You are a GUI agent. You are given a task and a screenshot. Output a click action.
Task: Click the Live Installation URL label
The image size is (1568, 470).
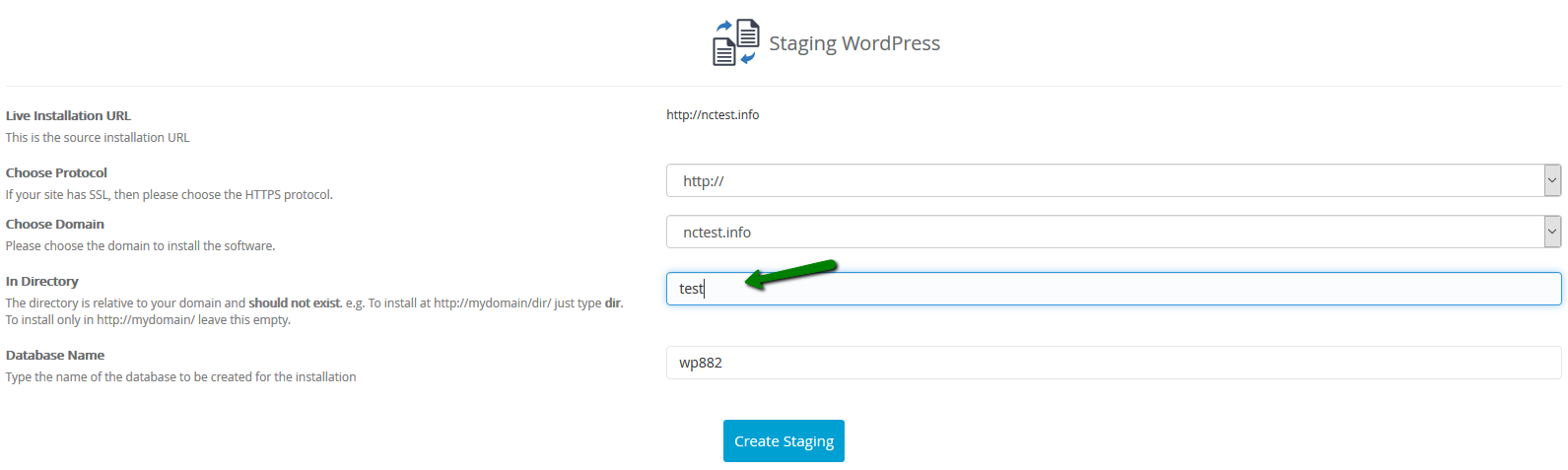pos(68,115)
